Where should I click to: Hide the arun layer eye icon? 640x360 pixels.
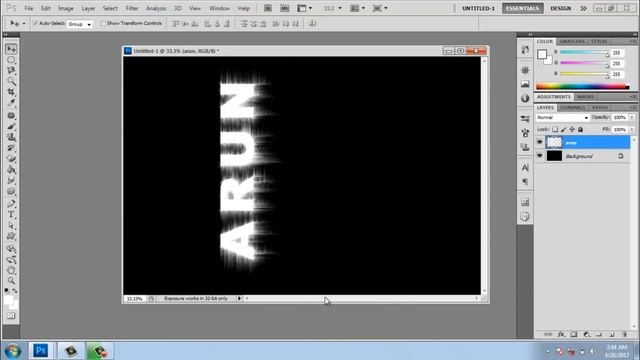[x=540, y=142]
